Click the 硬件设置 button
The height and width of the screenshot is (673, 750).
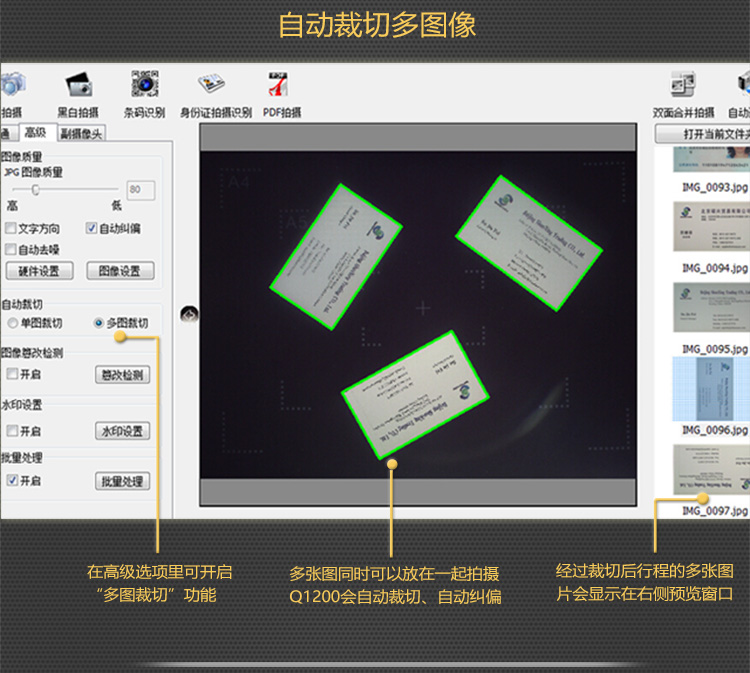[x=39, y=271]
